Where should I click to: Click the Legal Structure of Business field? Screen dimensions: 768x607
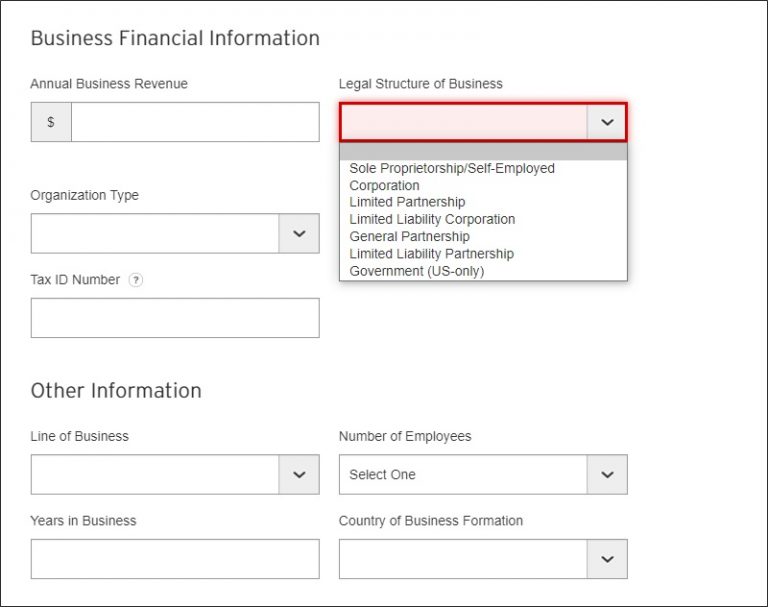point(463,122)
